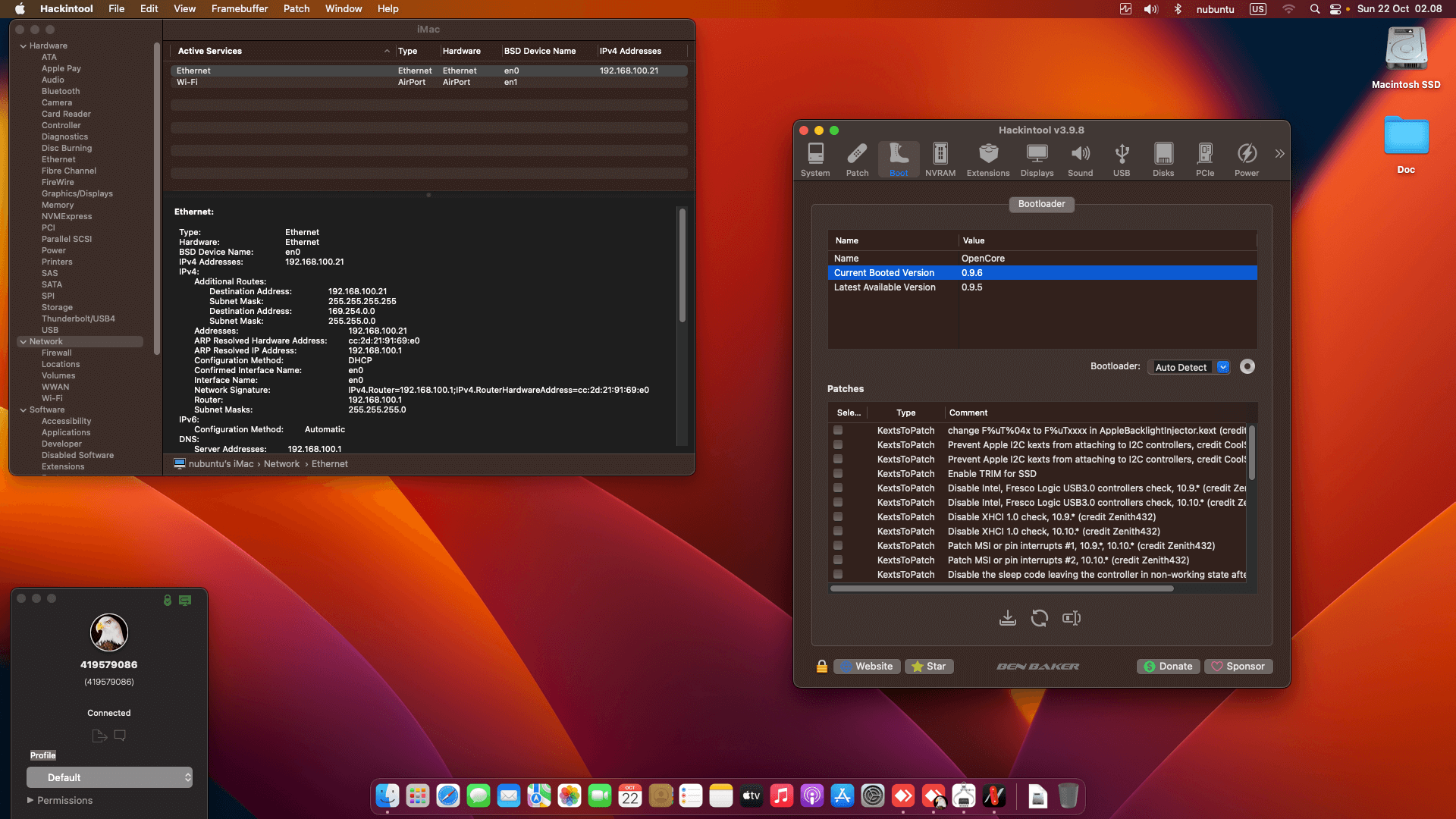1456x819 pixels.
Task: Open the Bootloader Auto Detect dropdown
Action: 1189,367
